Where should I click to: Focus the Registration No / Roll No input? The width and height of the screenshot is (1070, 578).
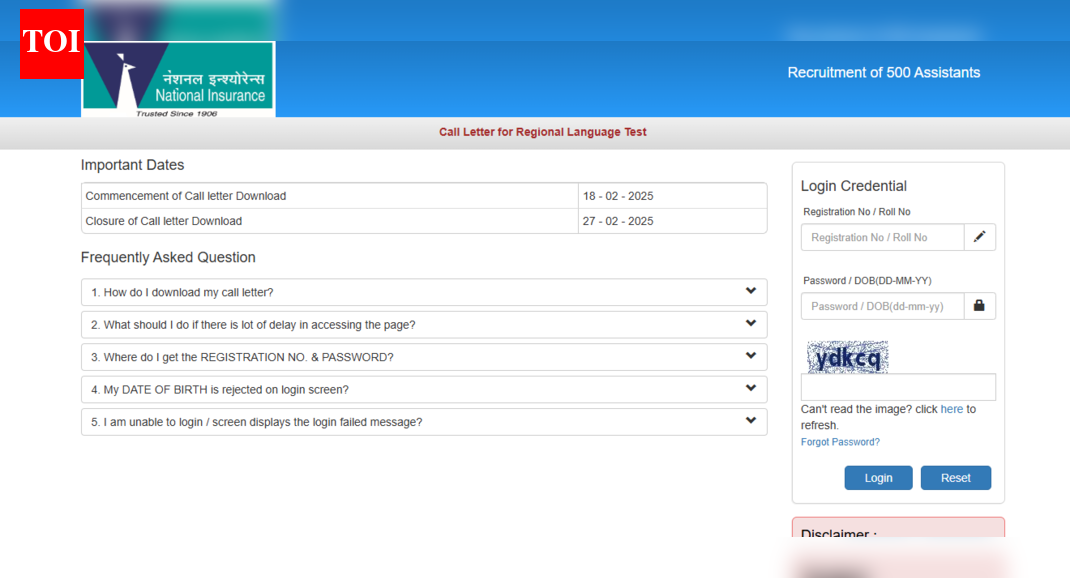coord(882,237)
